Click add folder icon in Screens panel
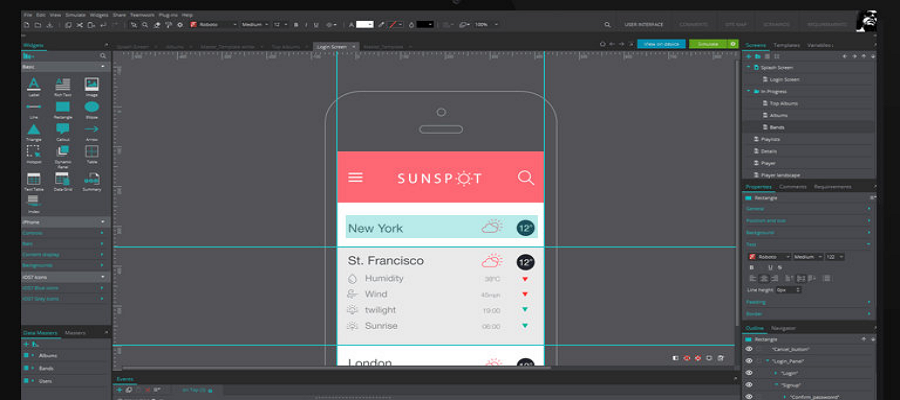This screenshot has height=400, width=900. 758,56
